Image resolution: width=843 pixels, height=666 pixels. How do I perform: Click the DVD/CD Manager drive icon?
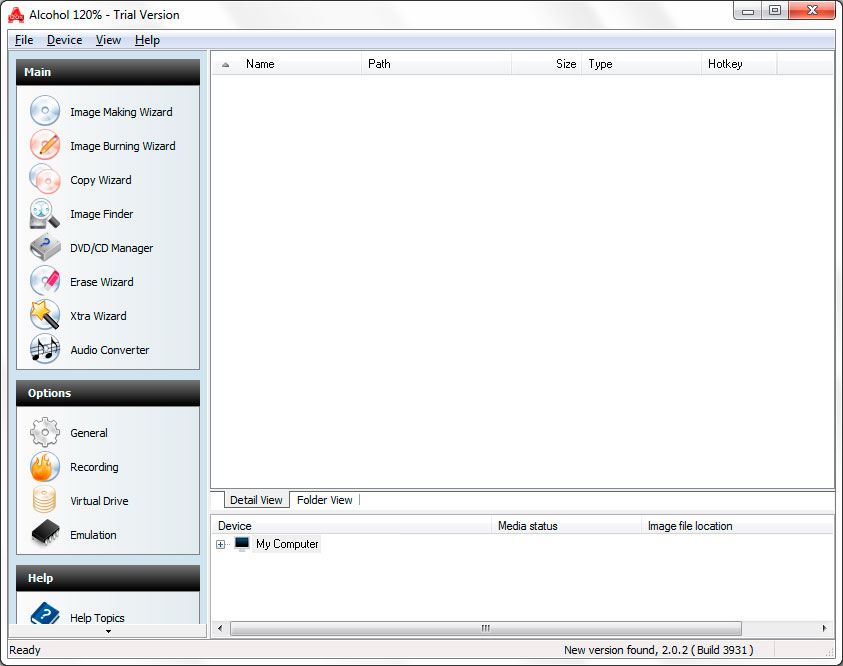pyautogui.click(x=45, y=247)
